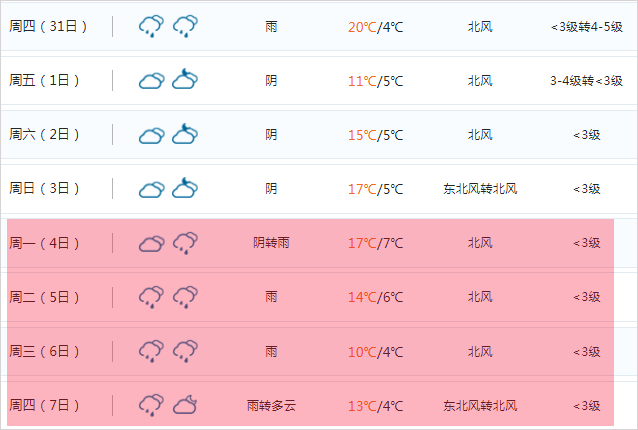Click the 阴转雨 weather description
Image resolution: width=638 pixels, height=430 pixels.
[271, 243]
